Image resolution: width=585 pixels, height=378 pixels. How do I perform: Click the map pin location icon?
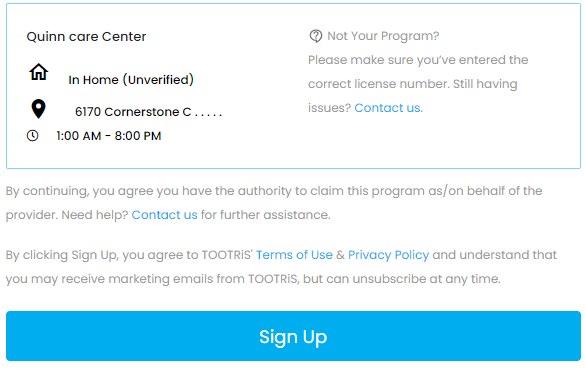pyautogui.click(x=38, y=109)
